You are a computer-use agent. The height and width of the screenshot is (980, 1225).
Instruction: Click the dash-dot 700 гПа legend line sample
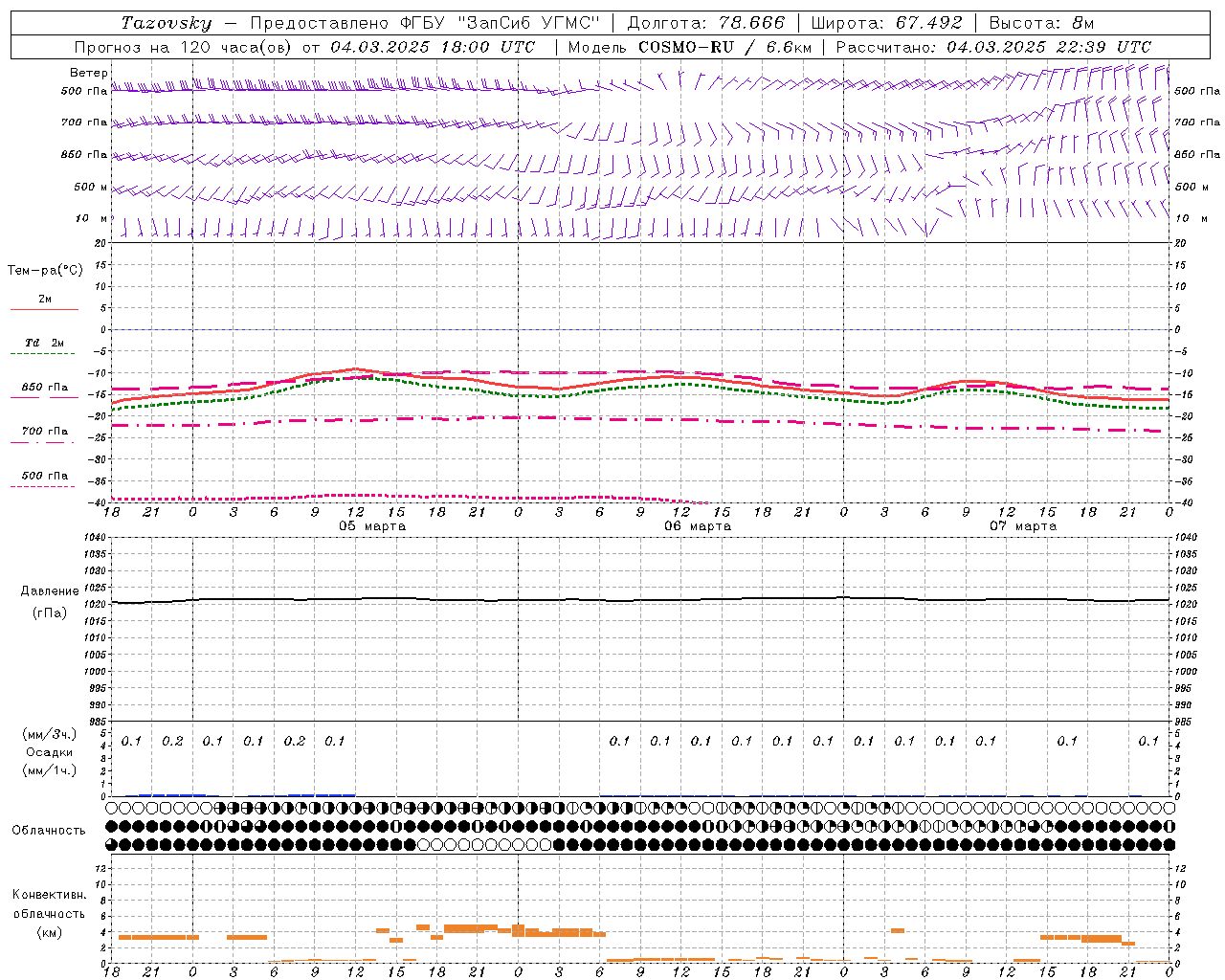(42, 442)
